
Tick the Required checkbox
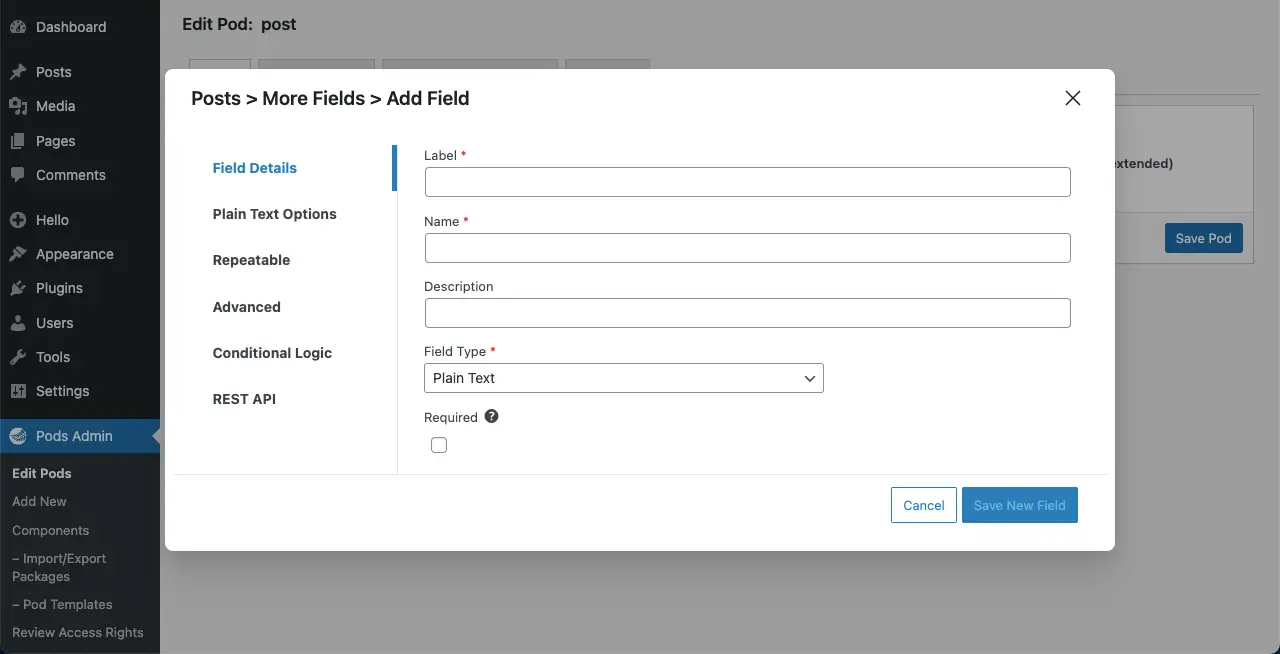tap(439, 445)
